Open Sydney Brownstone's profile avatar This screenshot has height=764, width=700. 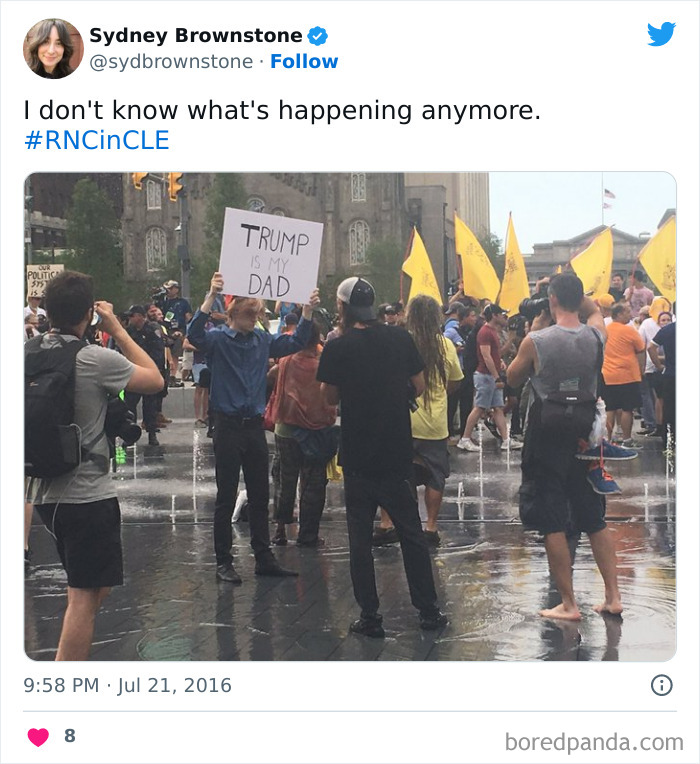pos(53,49)
